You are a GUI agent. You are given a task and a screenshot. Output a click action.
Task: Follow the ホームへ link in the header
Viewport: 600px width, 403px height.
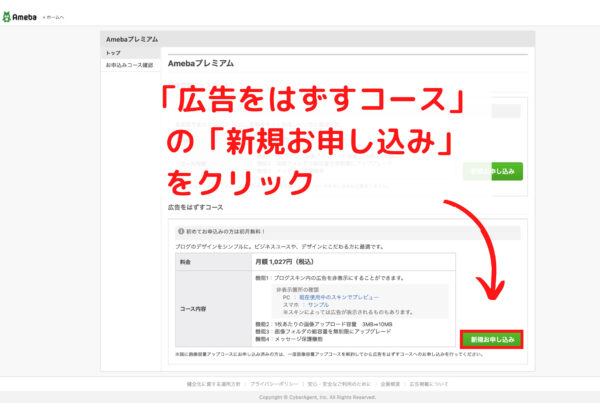tap(54, 17)
